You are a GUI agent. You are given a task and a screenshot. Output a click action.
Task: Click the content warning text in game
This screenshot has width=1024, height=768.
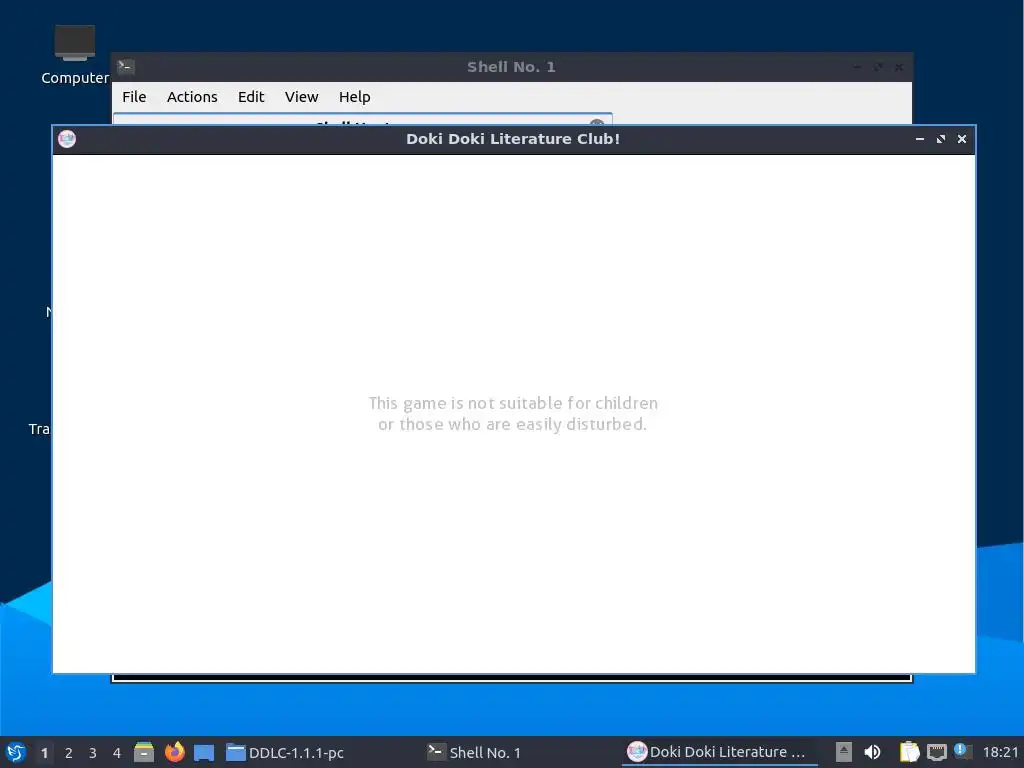pos(513,413)
